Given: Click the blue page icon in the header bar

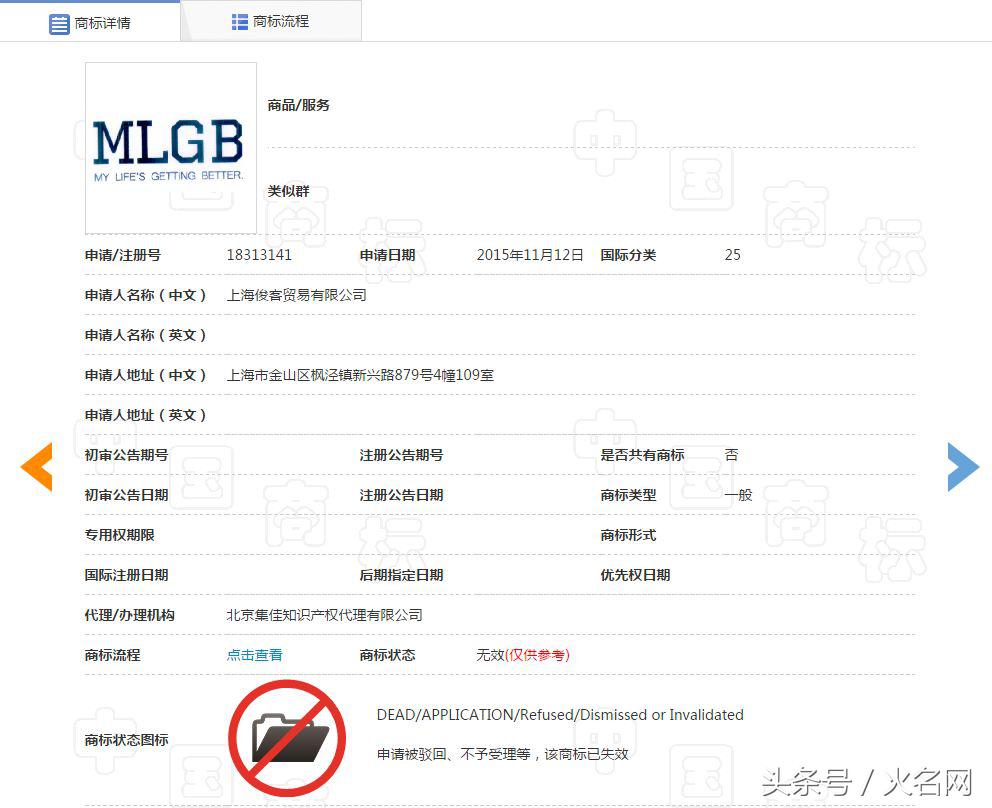Looking at the screenshot, I should point(60,20).
